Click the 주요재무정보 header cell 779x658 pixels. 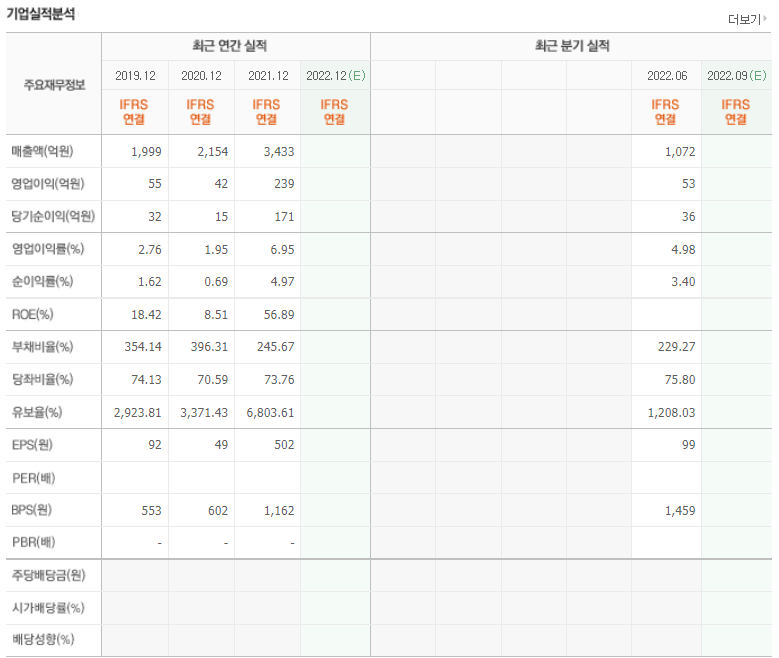click(x=54, y=85)
